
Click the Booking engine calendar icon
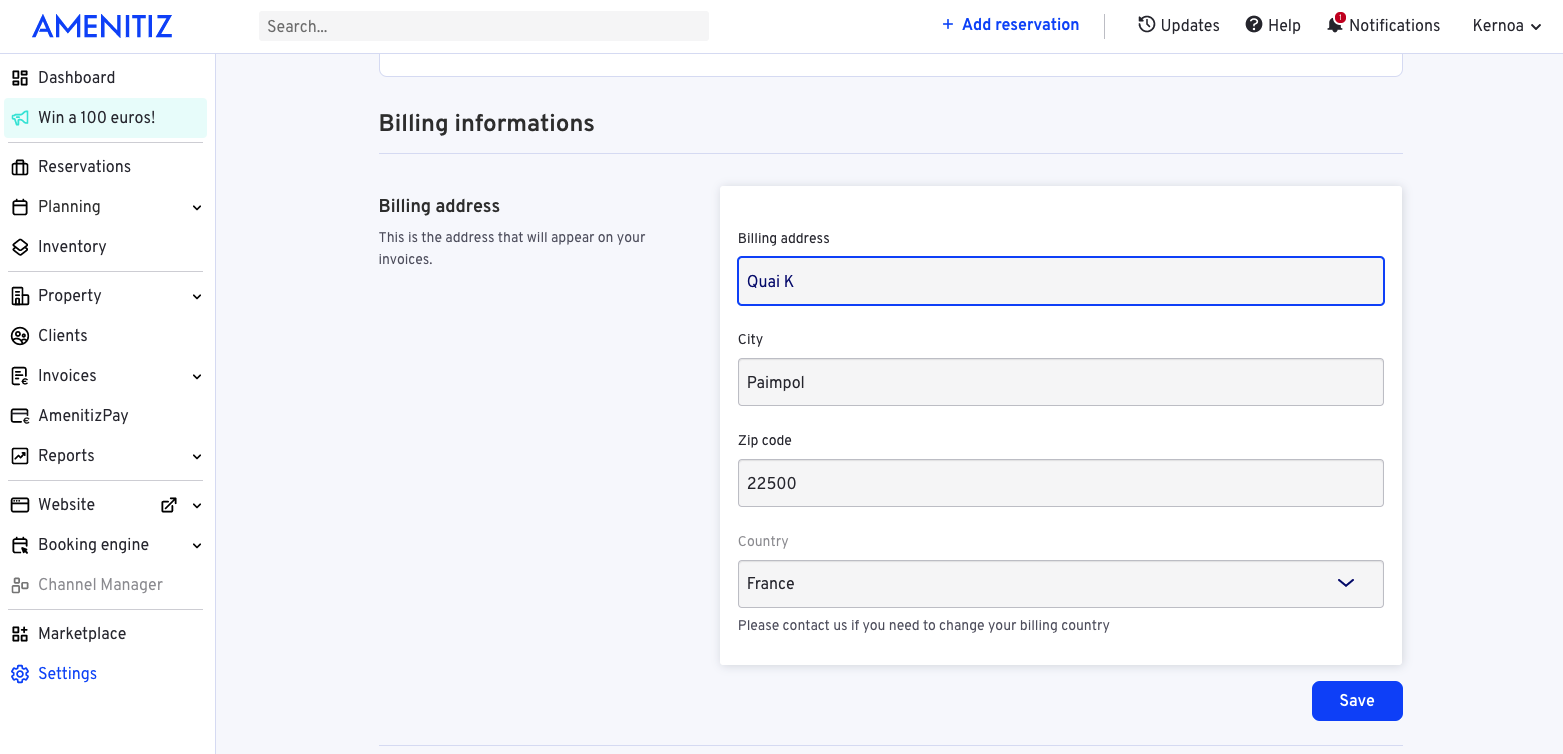(x=20, y=545)
